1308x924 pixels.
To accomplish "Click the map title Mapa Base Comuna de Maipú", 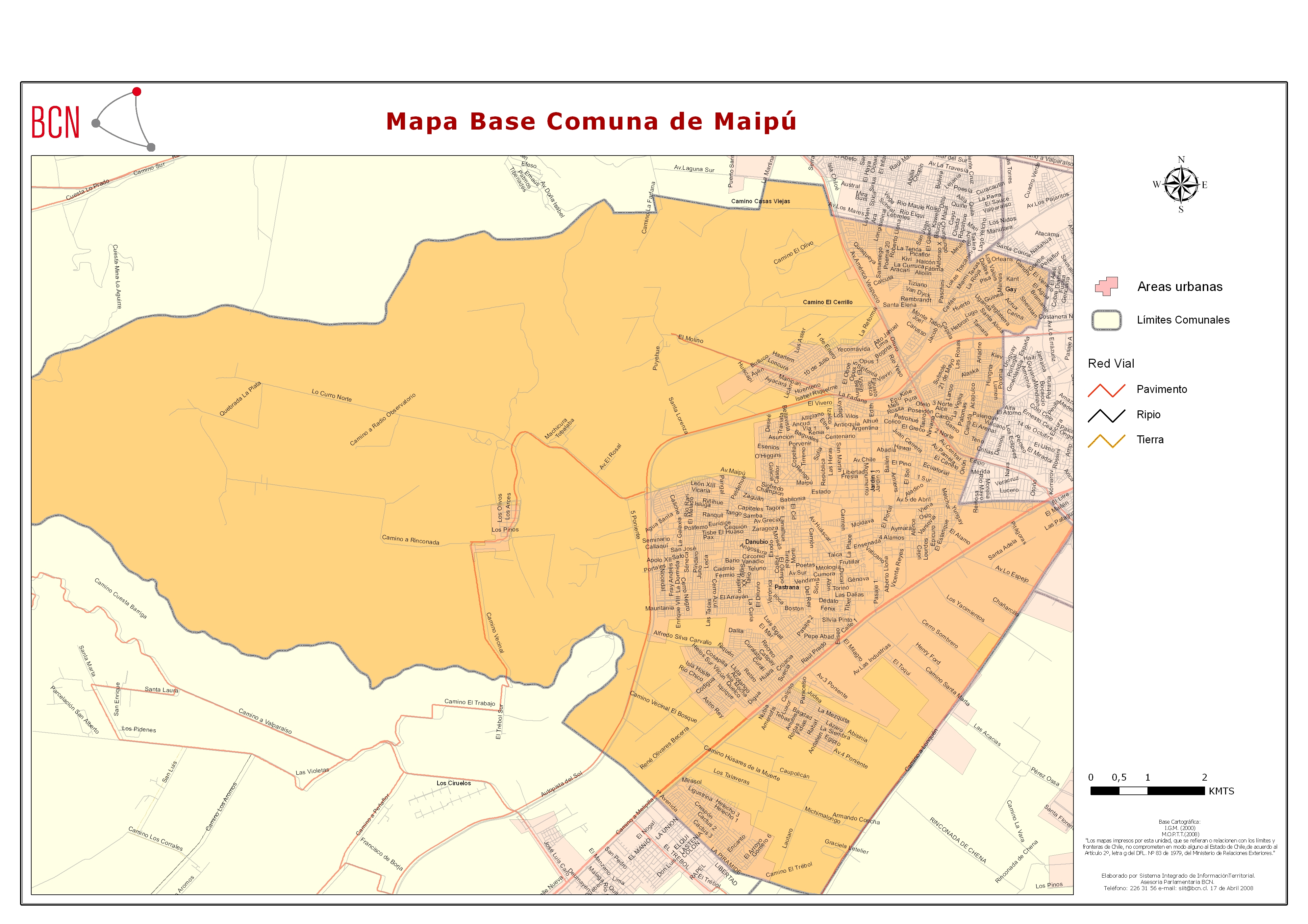I will coord(591,121).
